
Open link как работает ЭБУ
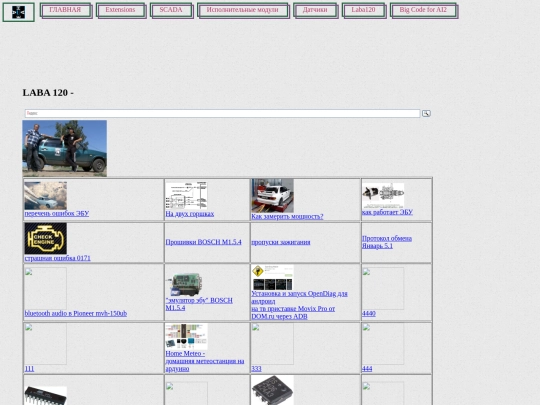pos(387,212)
